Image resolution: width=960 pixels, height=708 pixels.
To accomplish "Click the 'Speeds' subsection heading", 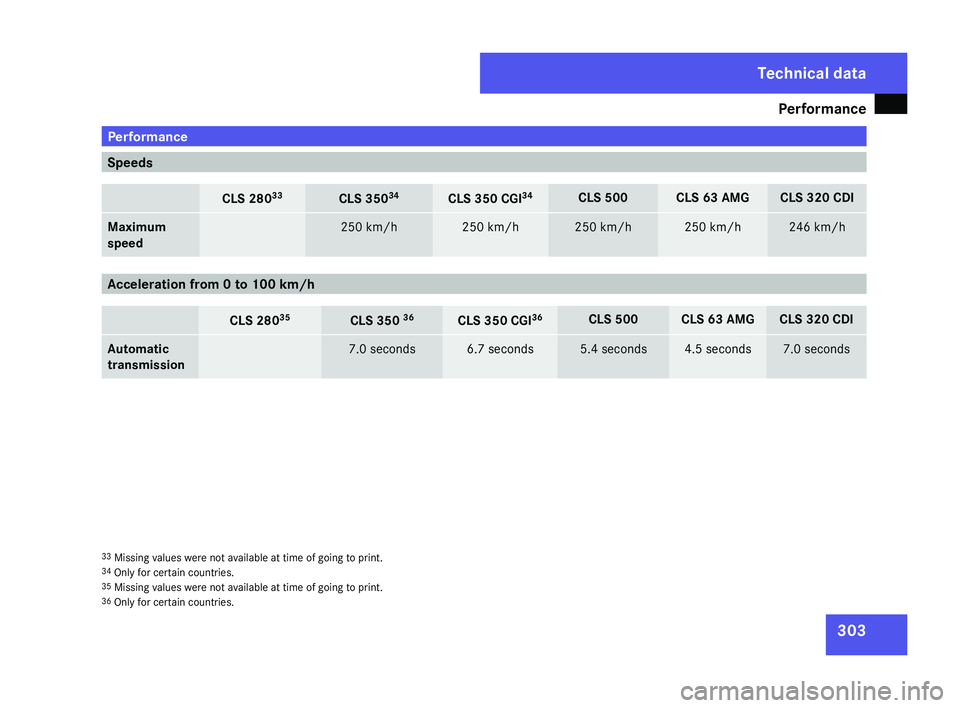I will point(484,162).
